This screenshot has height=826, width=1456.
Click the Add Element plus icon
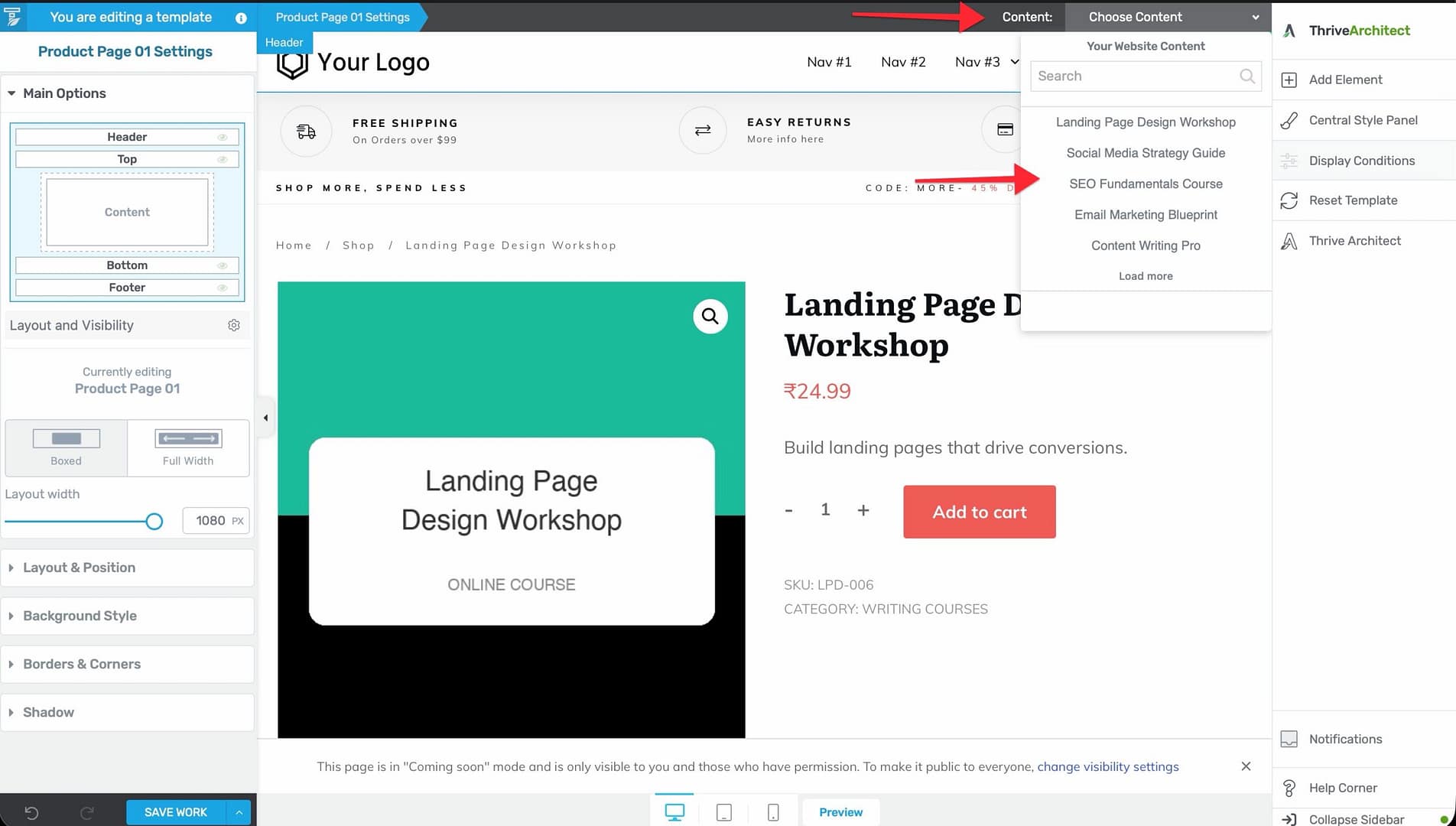pyautogui.click(x=1289, y=80)
